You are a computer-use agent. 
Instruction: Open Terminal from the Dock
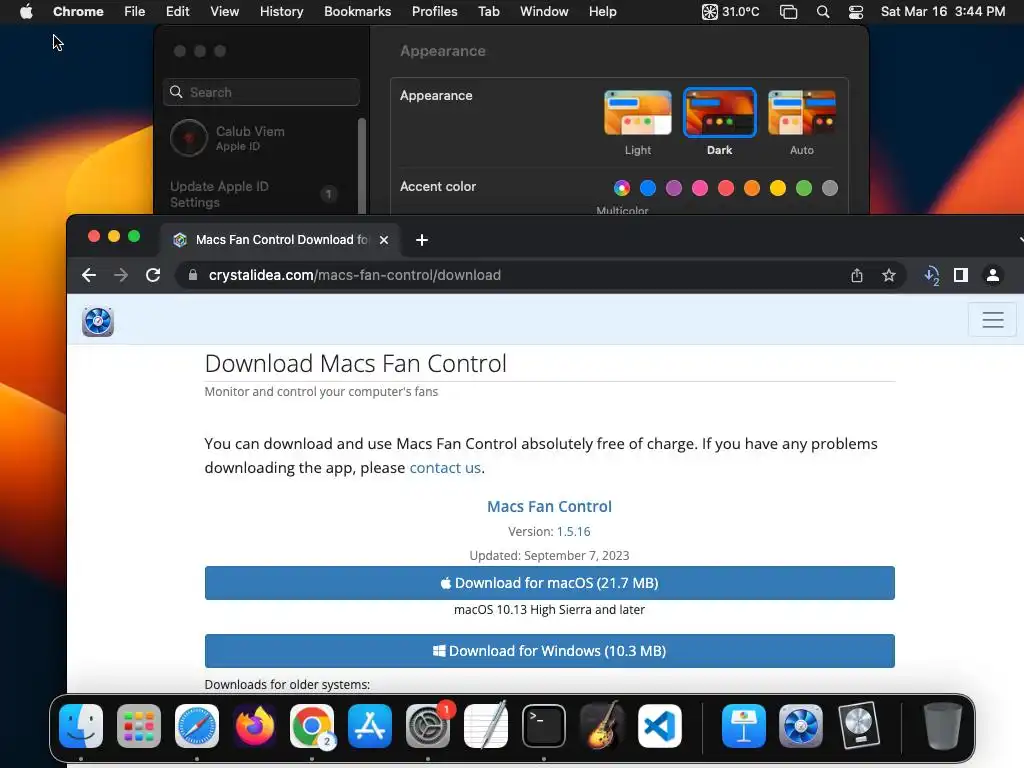[543, 726]
